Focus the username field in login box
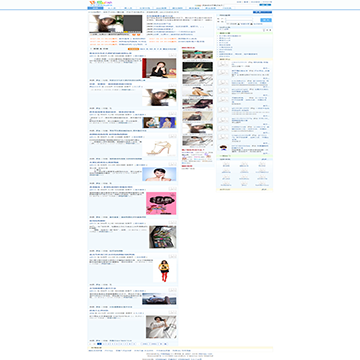This screenshot has height=360, width=360. tap(239, 18)
